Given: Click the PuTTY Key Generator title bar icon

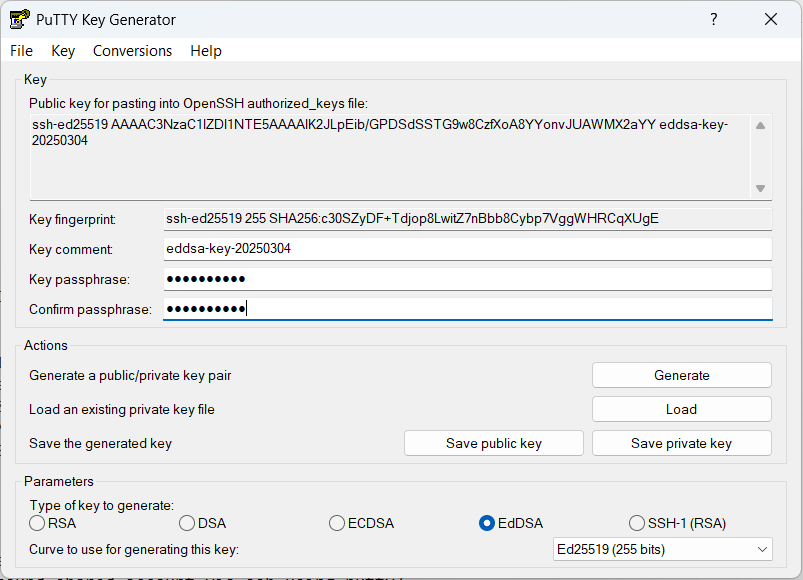Looking at the screenshot, I should point(19,19).
